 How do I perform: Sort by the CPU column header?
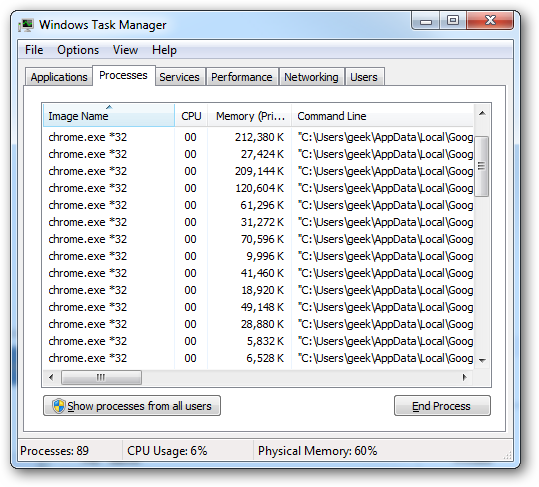tap(191, 116)
